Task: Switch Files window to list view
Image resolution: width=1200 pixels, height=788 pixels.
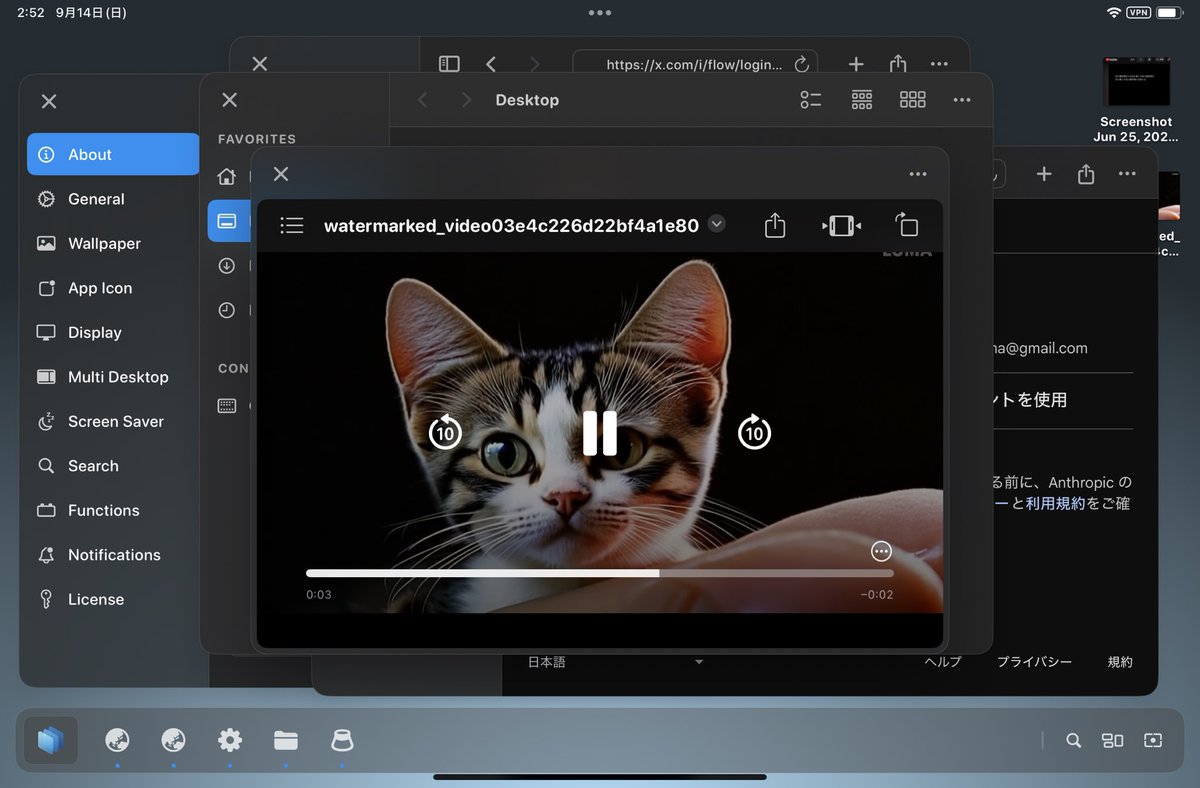Action: 811,100
